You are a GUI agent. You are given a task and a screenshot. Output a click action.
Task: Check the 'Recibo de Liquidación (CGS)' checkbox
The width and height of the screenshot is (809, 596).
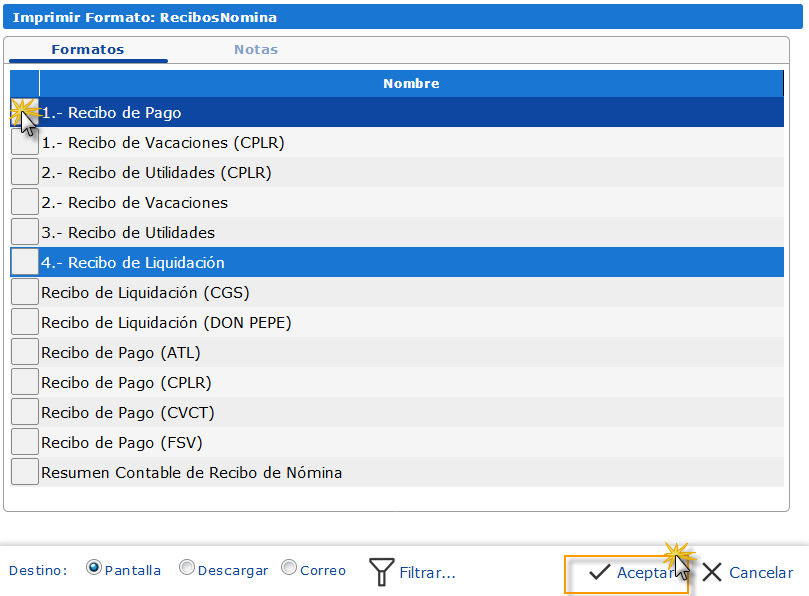coord(24,291)
